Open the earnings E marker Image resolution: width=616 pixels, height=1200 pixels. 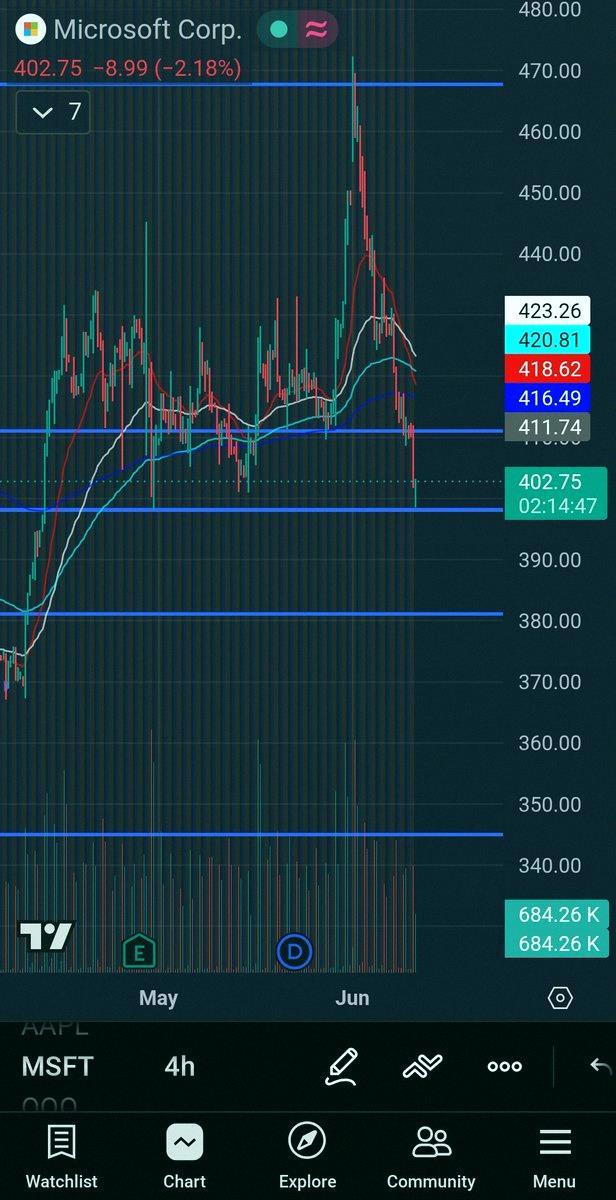pos(139,951)
